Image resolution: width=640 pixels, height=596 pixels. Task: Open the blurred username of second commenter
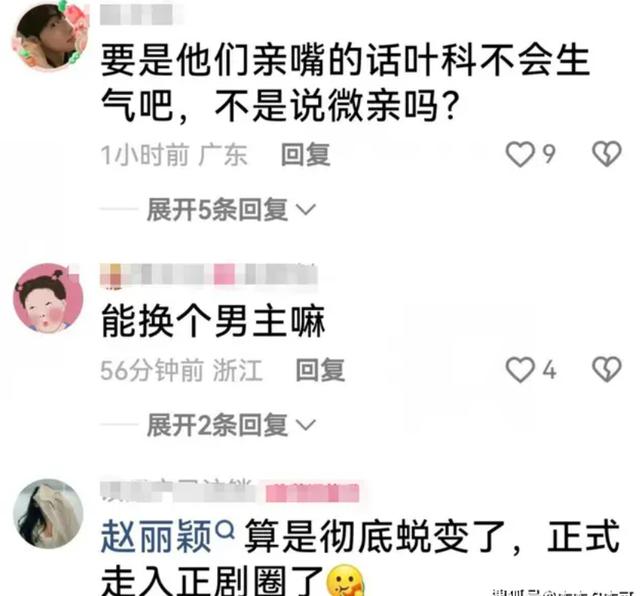(209, 274)
